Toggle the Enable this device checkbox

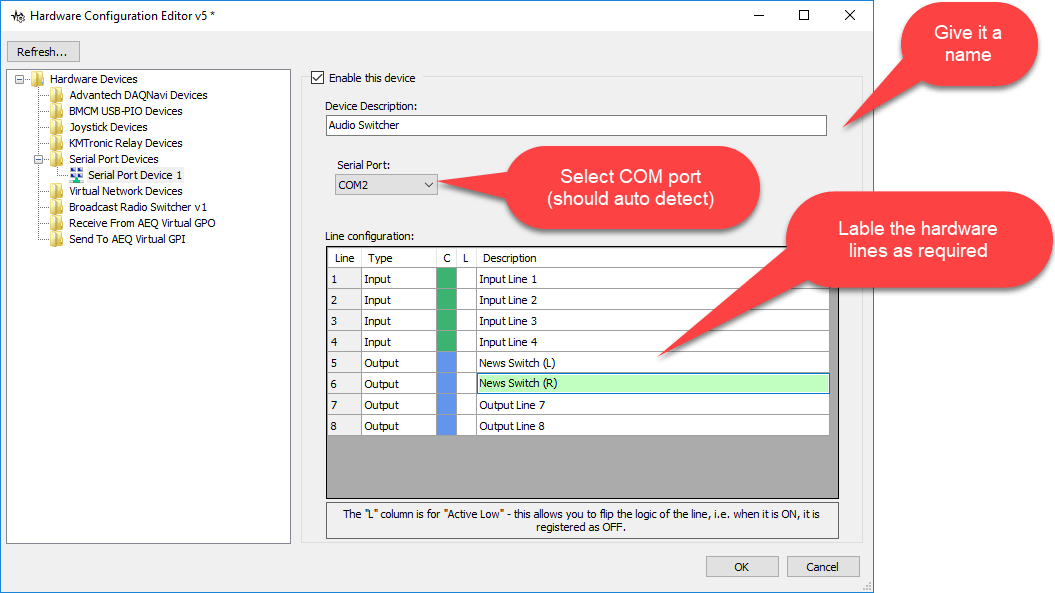(x=318, y=78)
